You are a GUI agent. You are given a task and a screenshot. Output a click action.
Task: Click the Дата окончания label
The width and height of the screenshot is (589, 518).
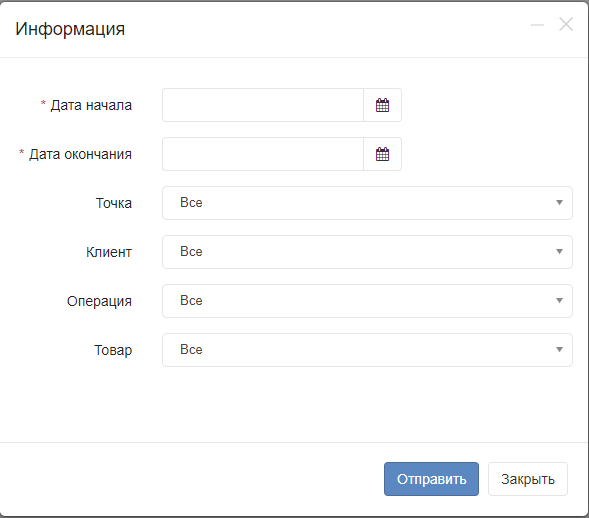80,154
